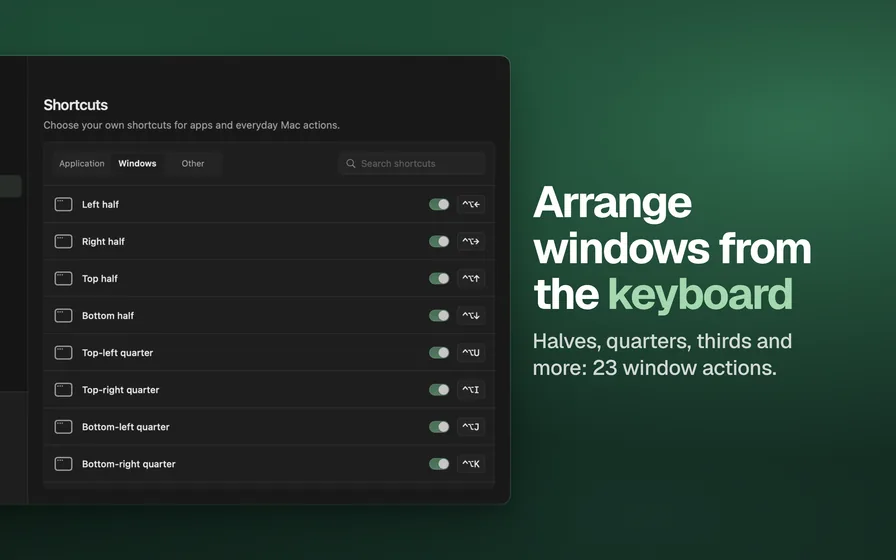The width and height of the screenshot is (896, 560).
Task: Change the Bottom half shortcut key
Action: pyautogui.click(x=471, y=315)
